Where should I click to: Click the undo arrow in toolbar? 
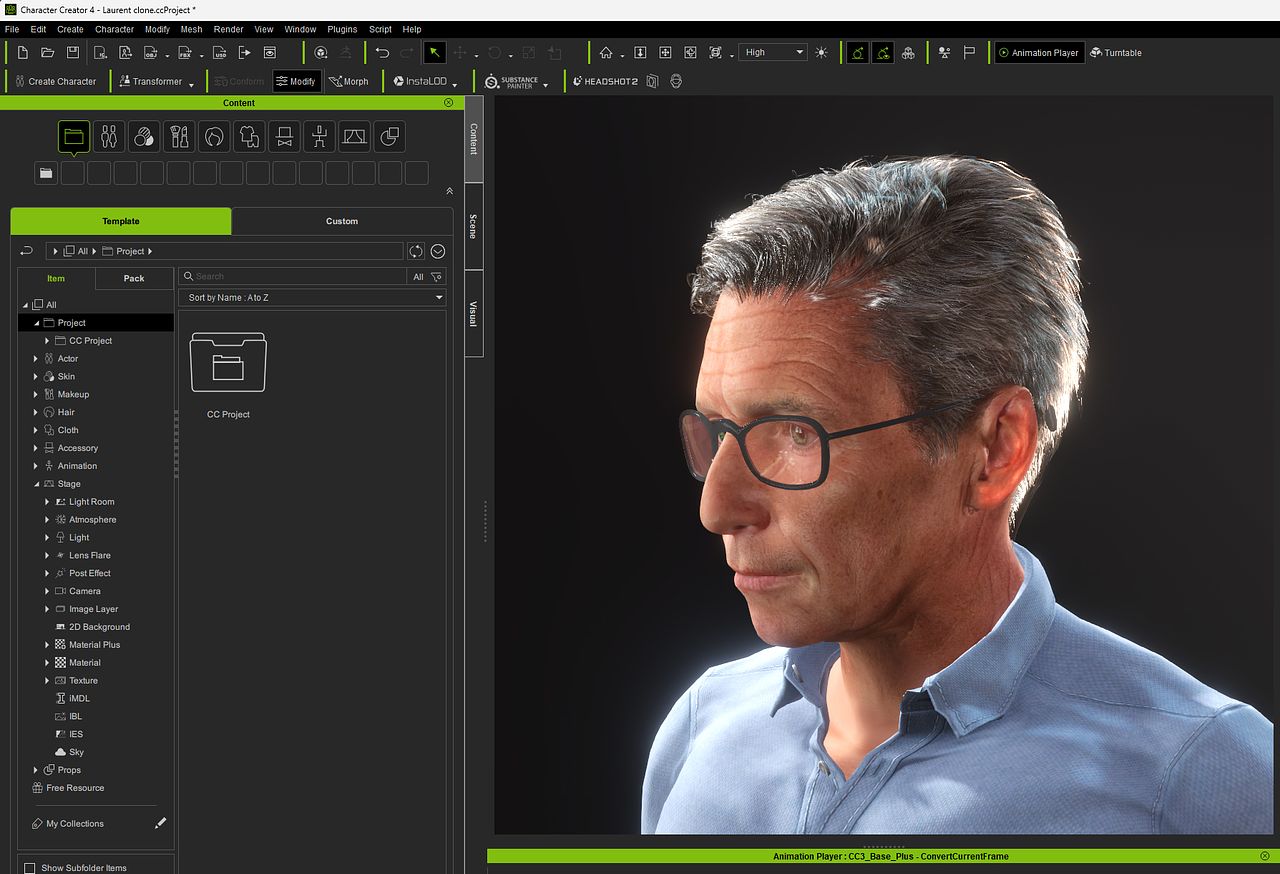click(382, 53)
